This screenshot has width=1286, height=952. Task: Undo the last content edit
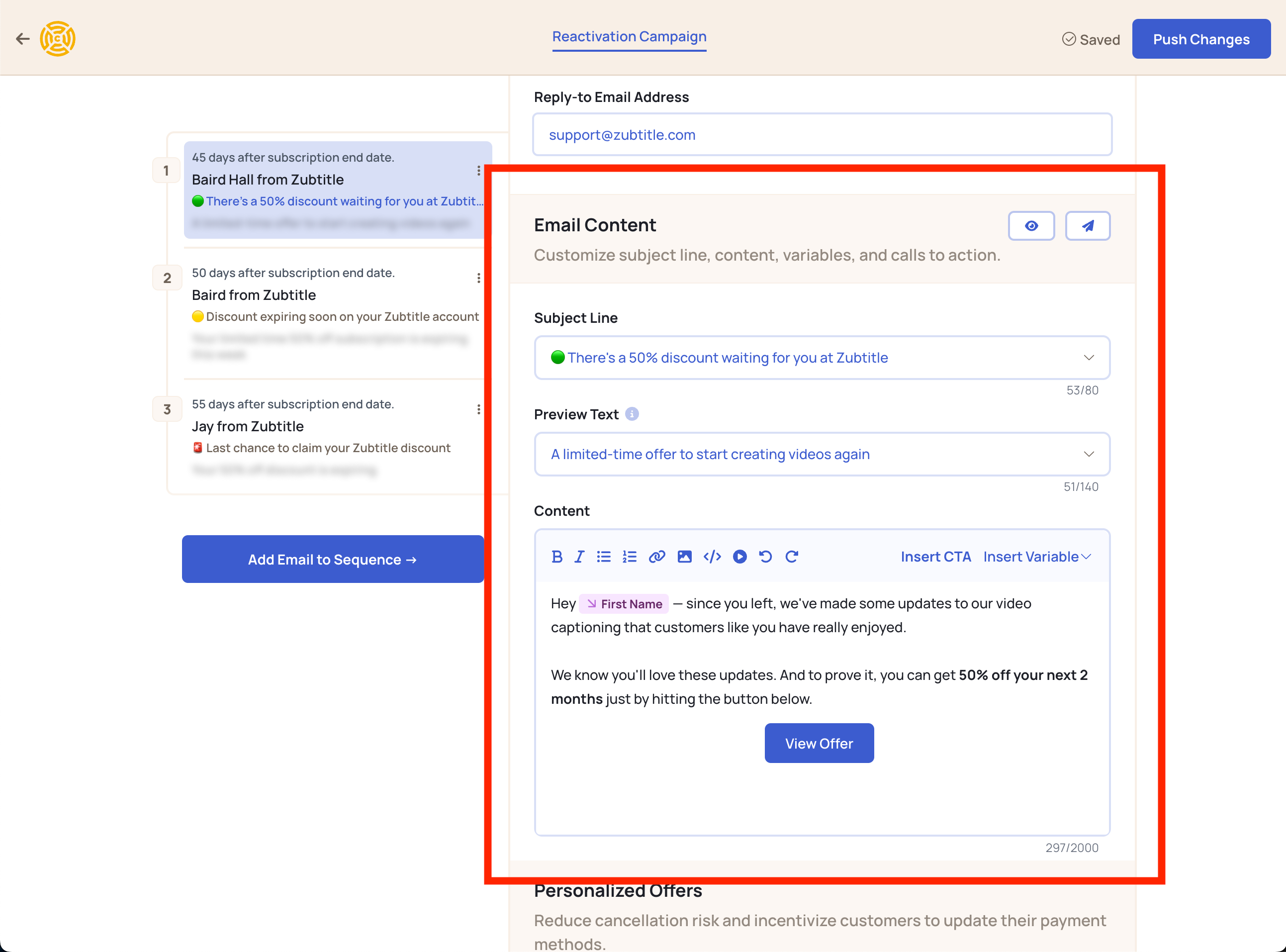click(x=766, y=557)
